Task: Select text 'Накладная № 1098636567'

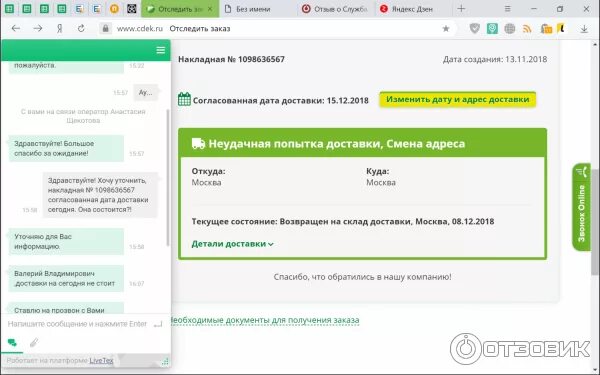Action: 232,59
